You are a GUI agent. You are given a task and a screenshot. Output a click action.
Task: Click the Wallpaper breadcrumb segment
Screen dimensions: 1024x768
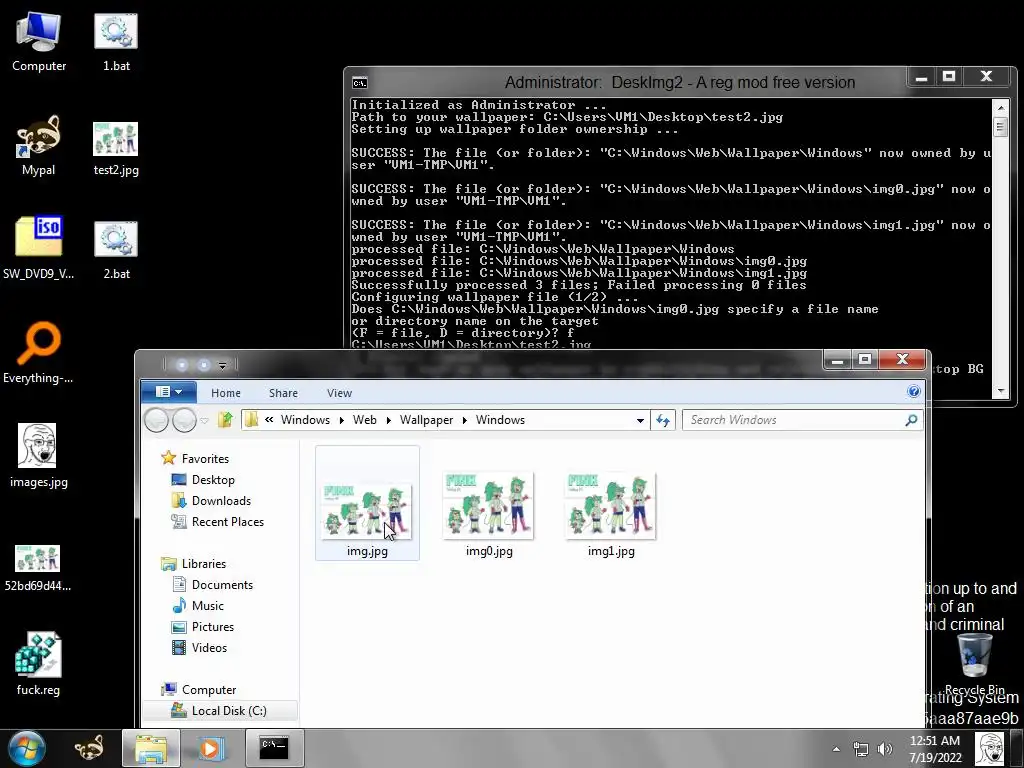426,420
